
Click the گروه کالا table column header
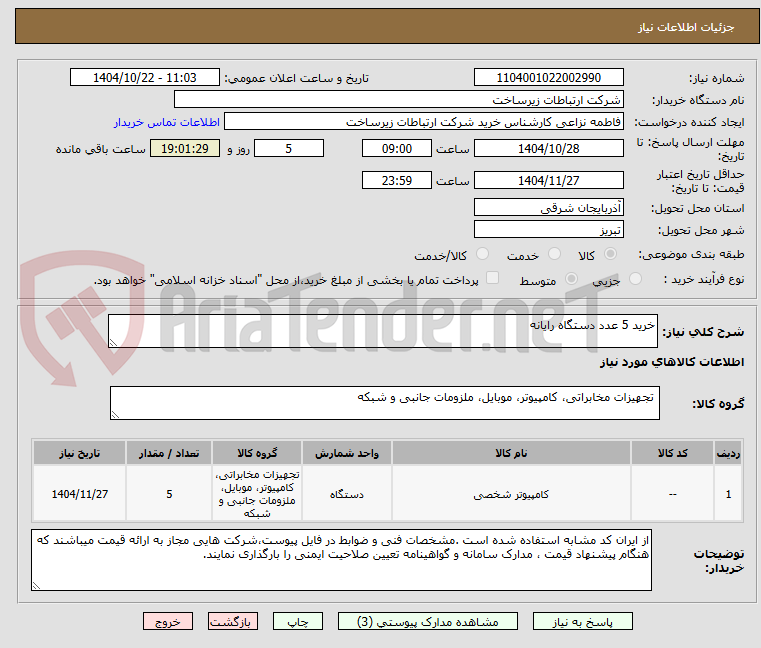pyautogui.click(x=257, y=453)
